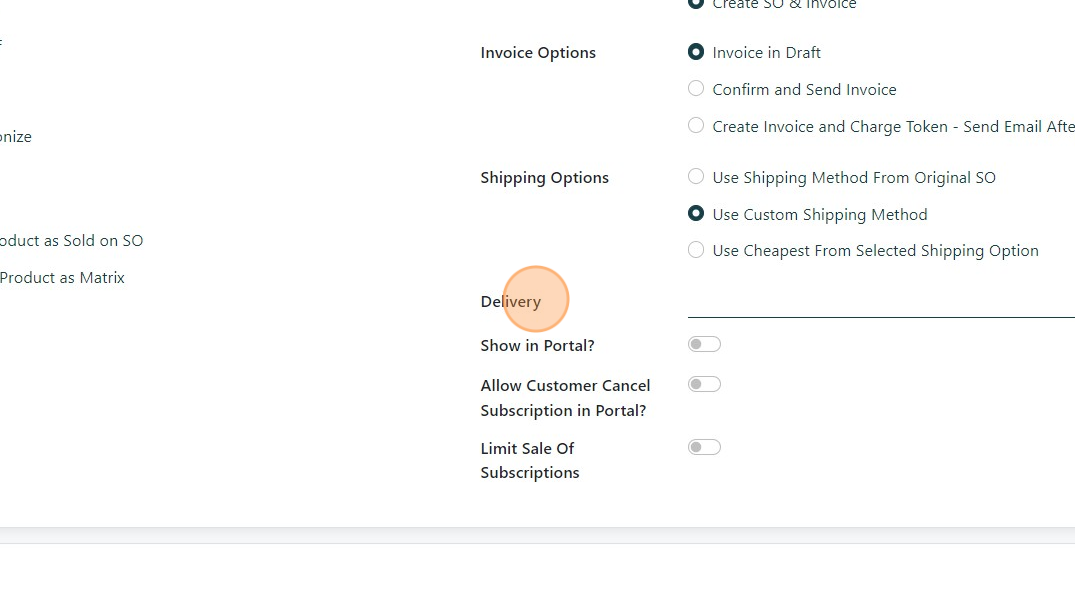Click the Invoice Options label

tap(538, 53)
